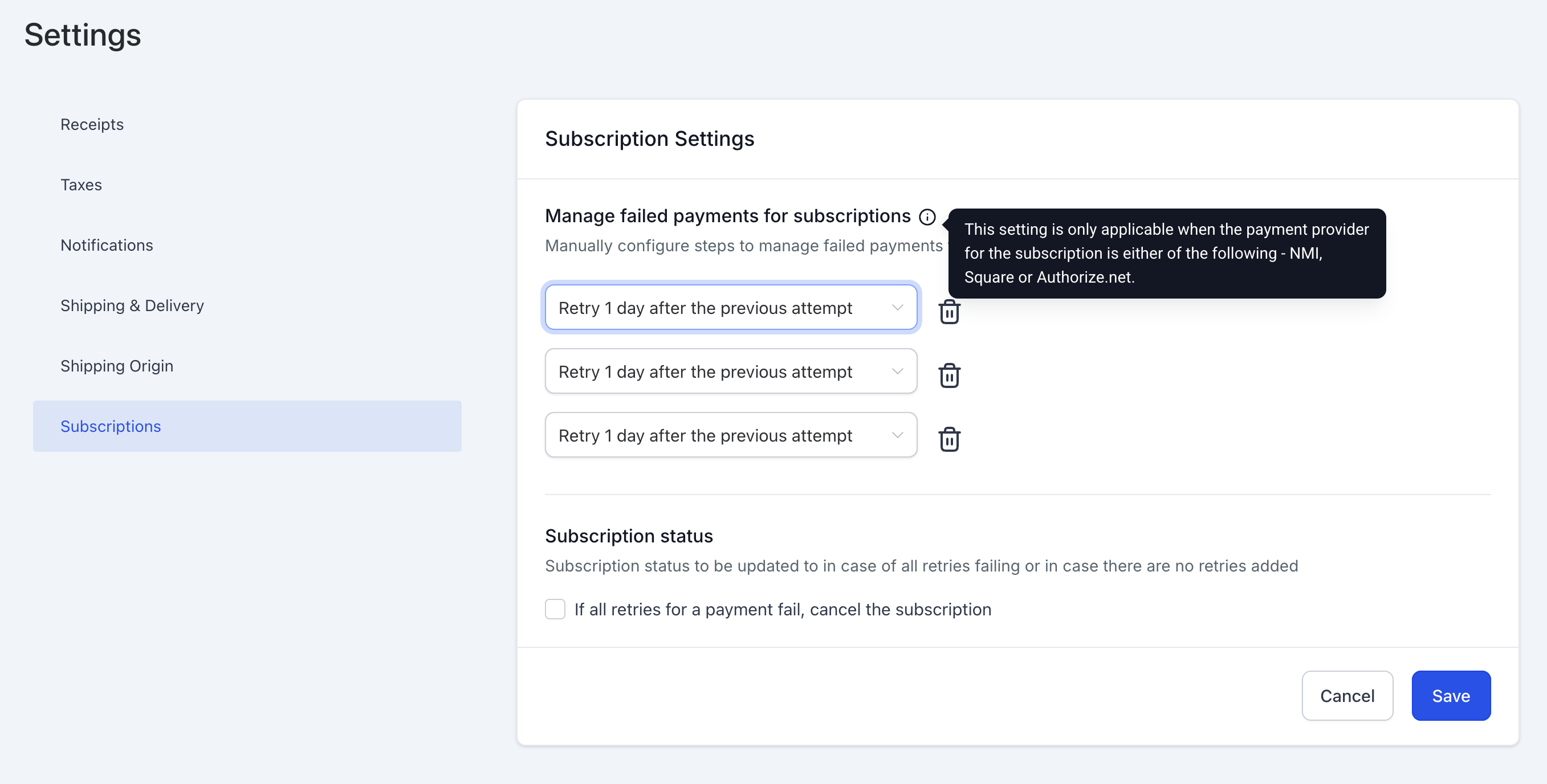Save the subscription settings
Image resolution: width=1547 pixels, height=784 pixels.
click(x=1450, y=695)
